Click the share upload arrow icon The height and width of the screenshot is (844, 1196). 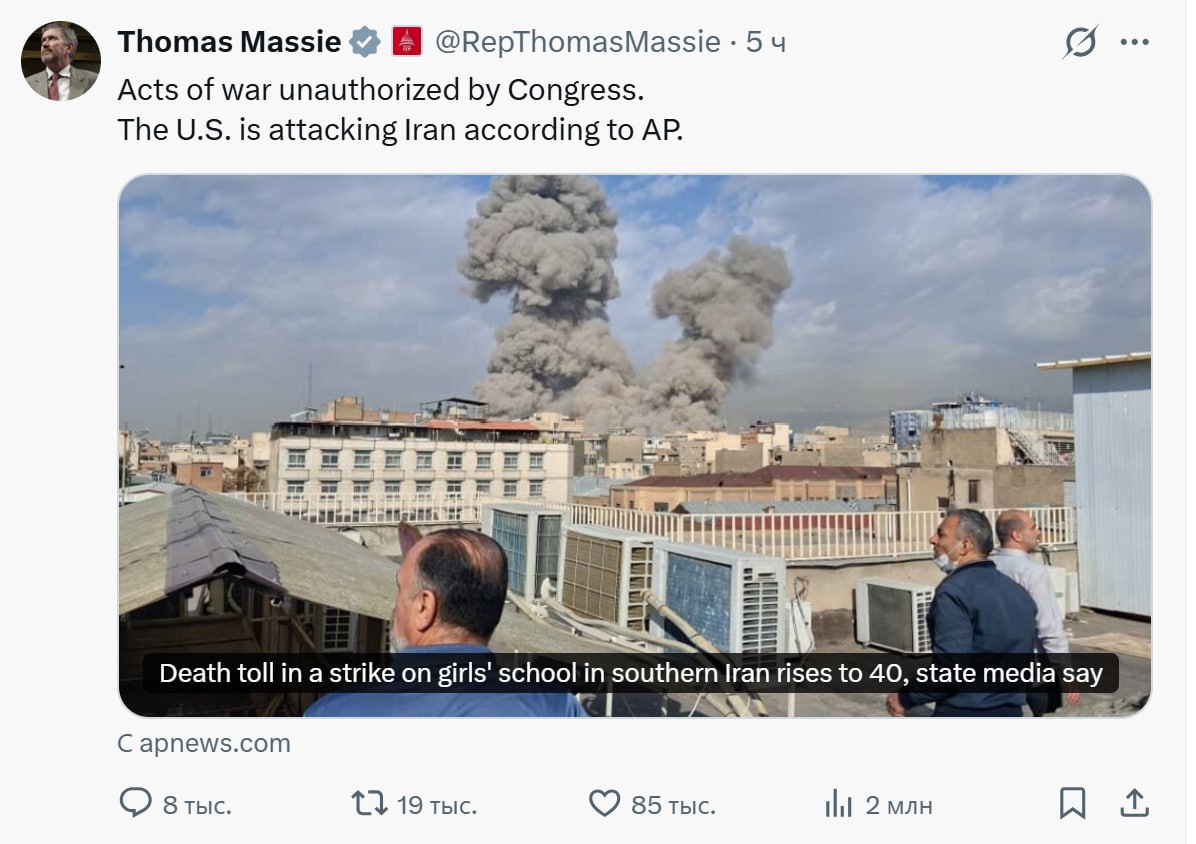pos(1133,803)
